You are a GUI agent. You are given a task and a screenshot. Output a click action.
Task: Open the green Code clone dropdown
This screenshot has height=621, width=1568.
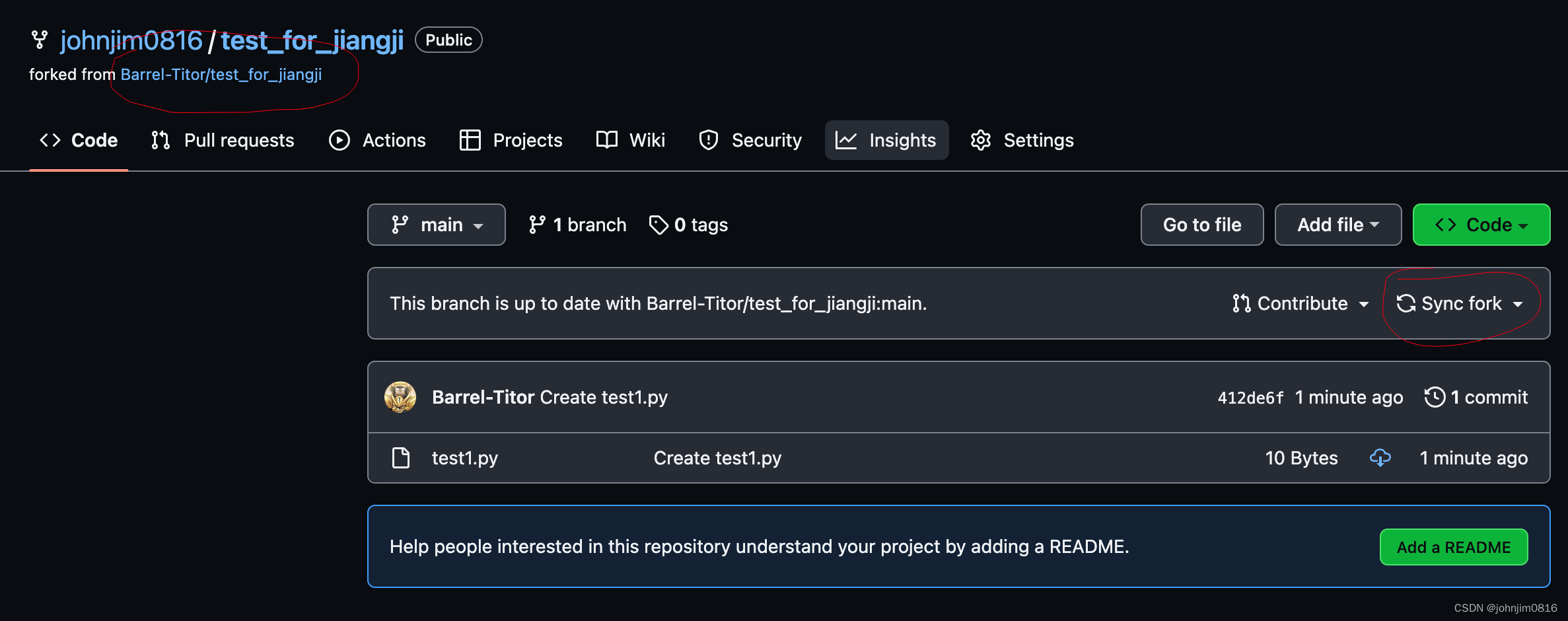coord(1481,225)
